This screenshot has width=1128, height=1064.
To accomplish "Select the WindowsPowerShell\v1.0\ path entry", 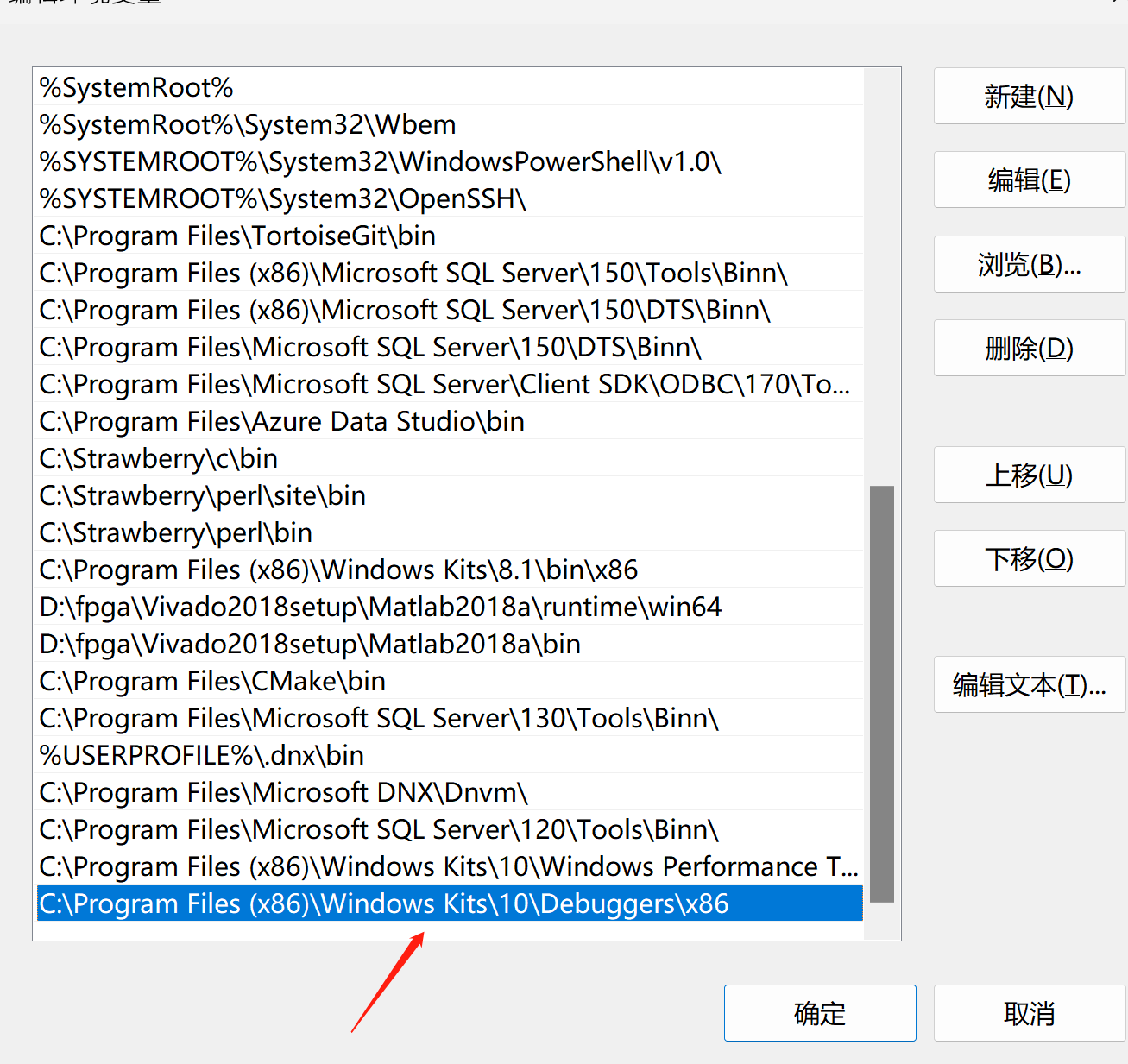I will point(450,161).
